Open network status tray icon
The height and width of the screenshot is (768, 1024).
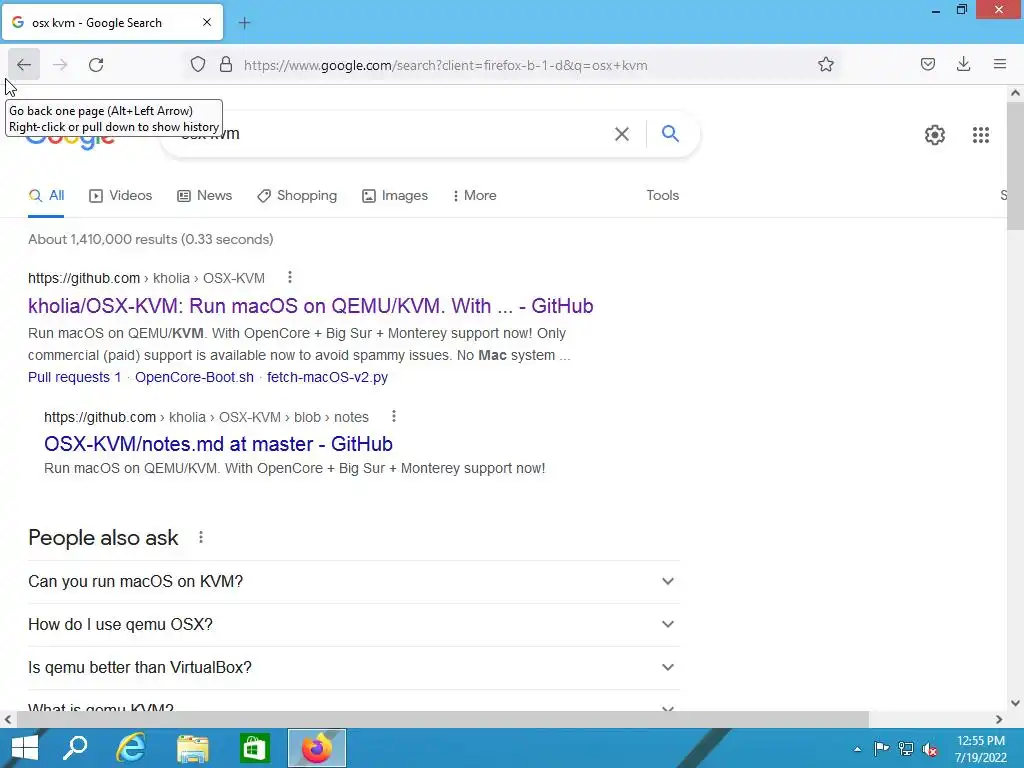coord(906,748)
